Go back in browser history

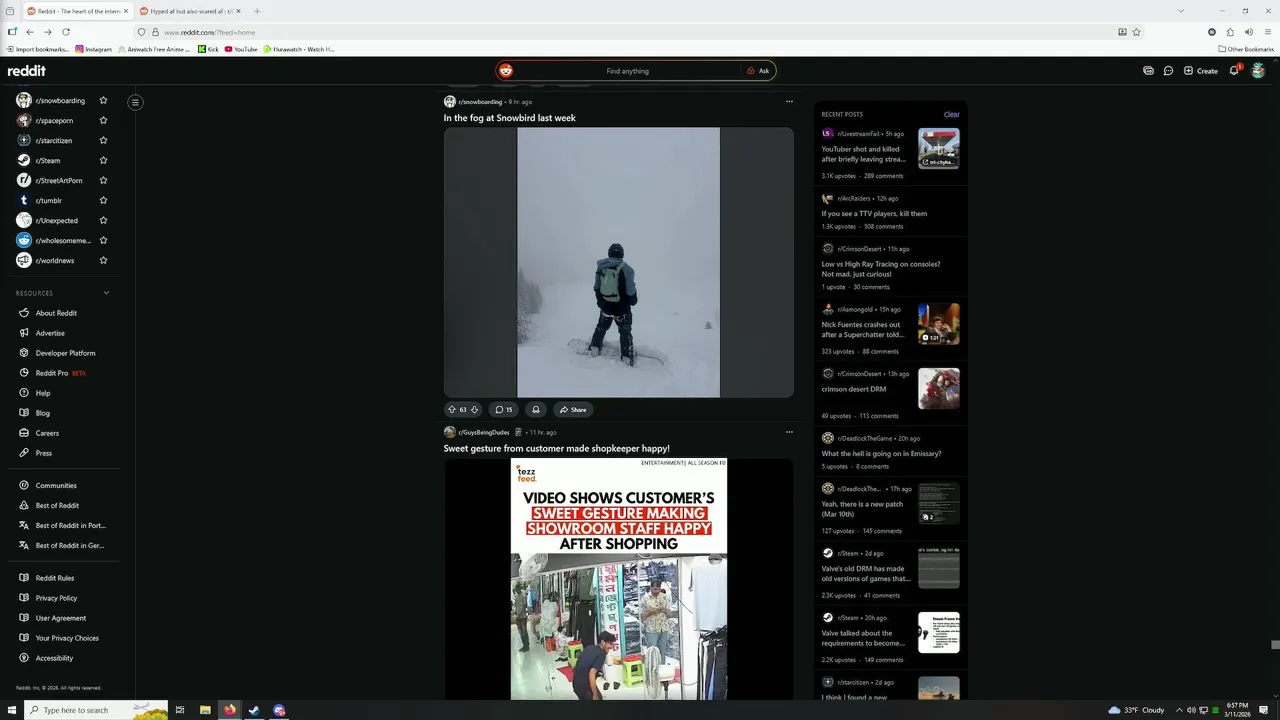pyautogui.click(x=30, y=32)
